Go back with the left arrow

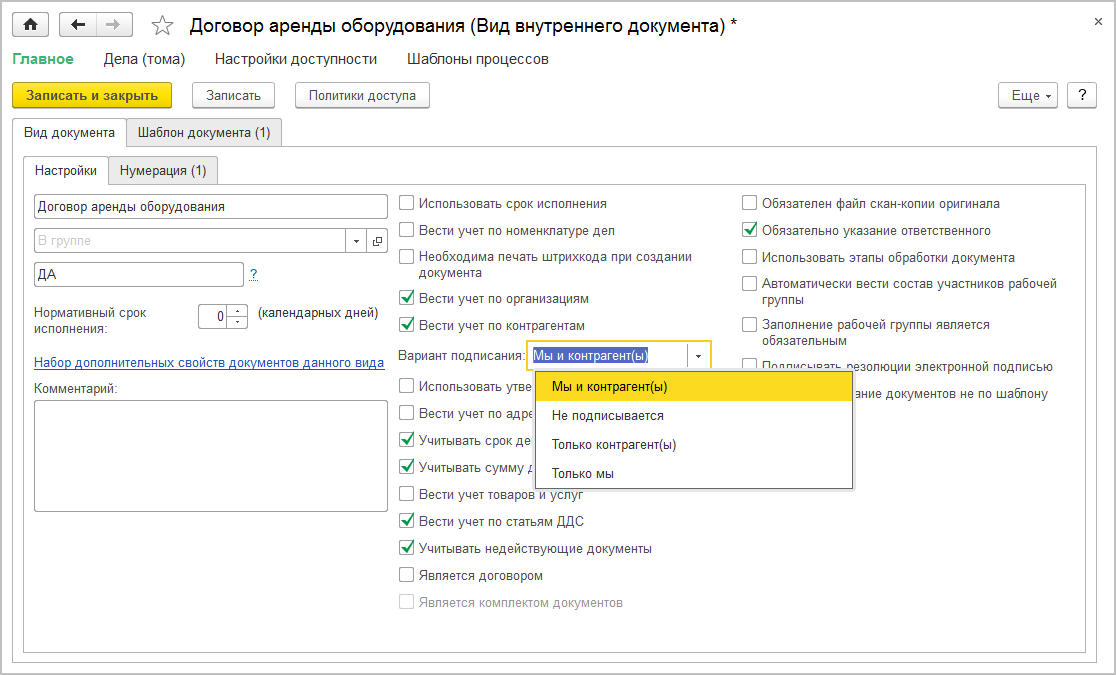tap(78, 25)
